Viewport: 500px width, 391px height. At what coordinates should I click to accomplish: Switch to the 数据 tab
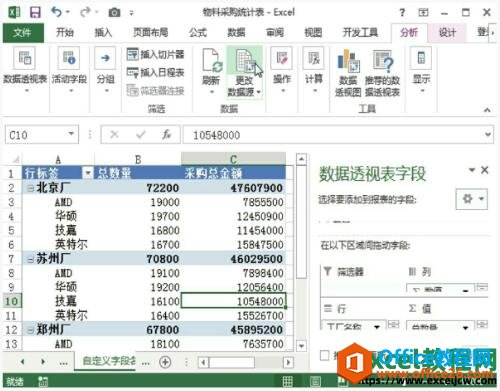[236, 32]
